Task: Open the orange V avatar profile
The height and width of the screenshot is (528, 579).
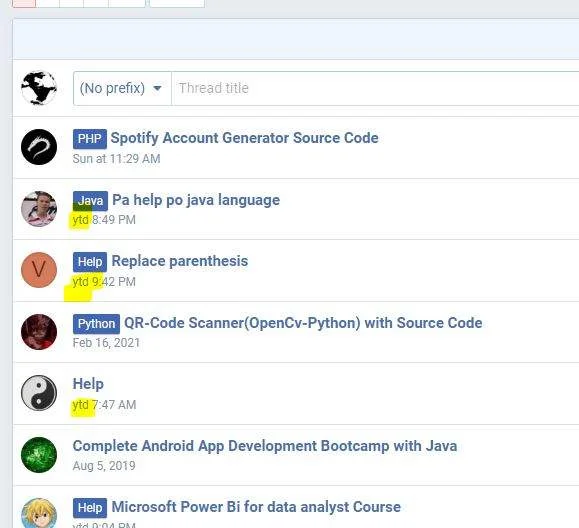Action: click(x=39, y=270)
